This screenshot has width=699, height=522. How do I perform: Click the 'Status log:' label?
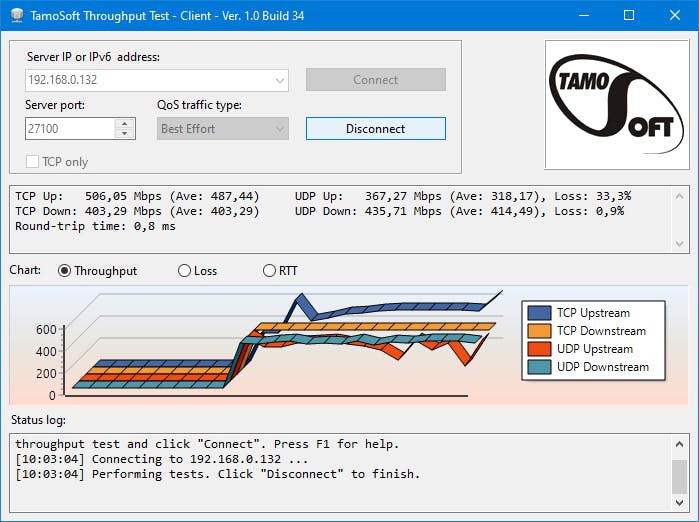pyautogui.click(x=38, y=420)
